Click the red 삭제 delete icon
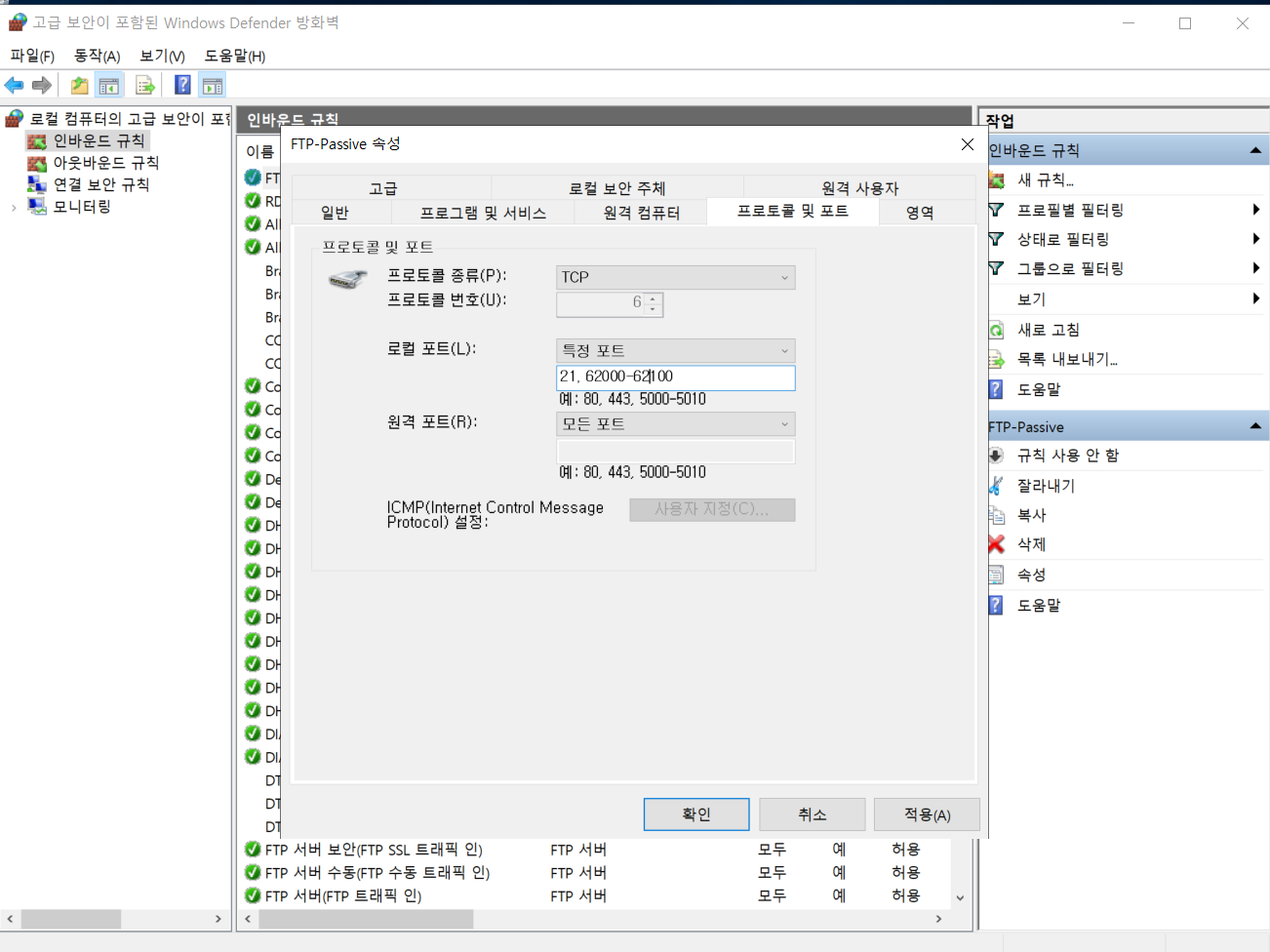 point(997,544)
